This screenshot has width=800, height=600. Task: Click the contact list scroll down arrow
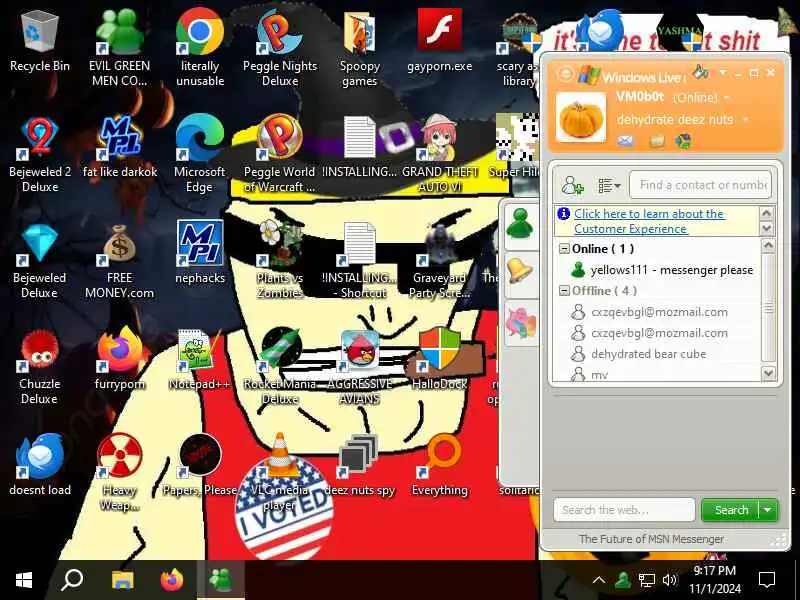click(768, 373)
